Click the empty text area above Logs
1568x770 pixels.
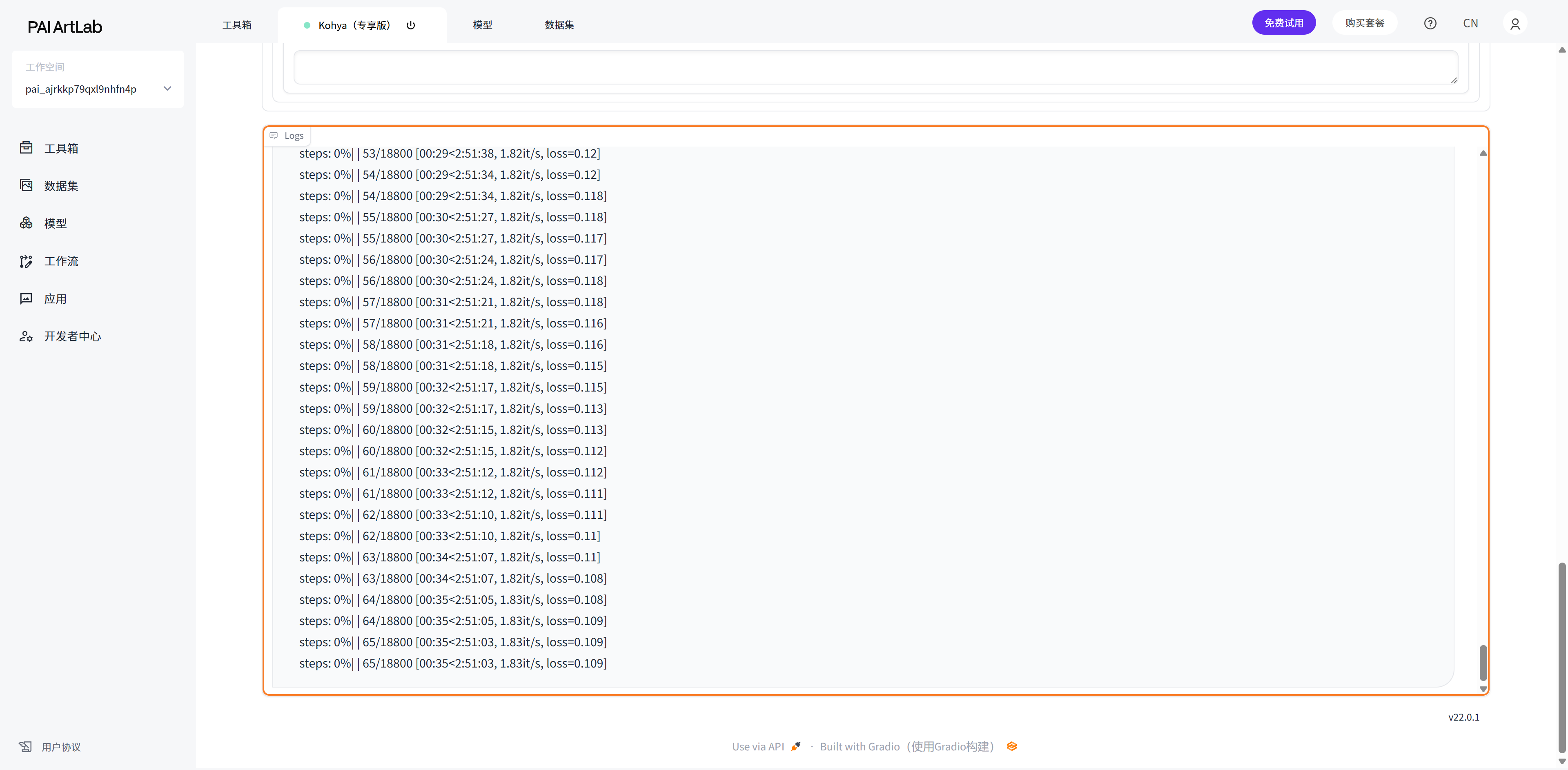click(x=875, y=67)
